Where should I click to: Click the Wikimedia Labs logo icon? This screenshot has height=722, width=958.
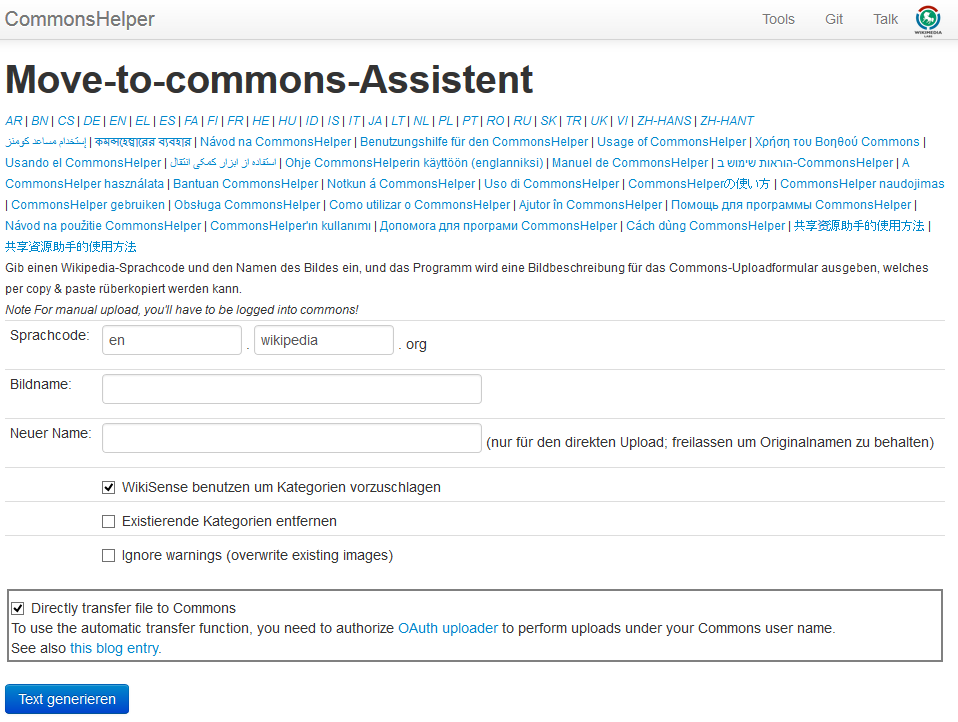927,21
